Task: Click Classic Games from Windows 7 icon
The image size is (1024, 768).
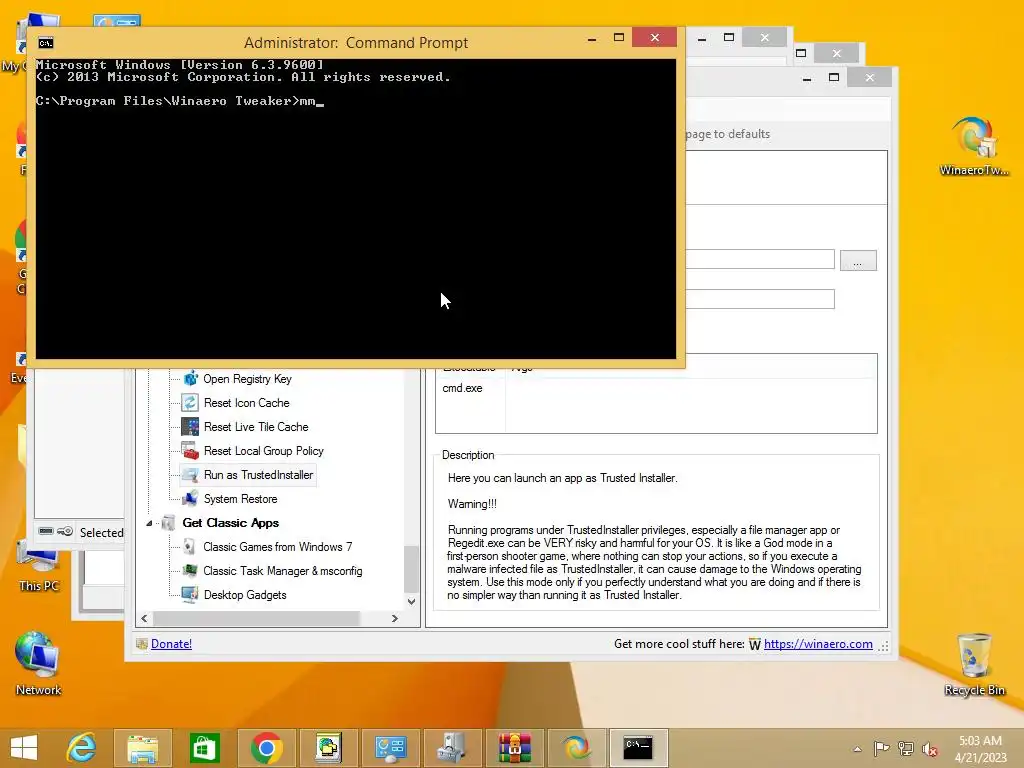Action: 189,547
